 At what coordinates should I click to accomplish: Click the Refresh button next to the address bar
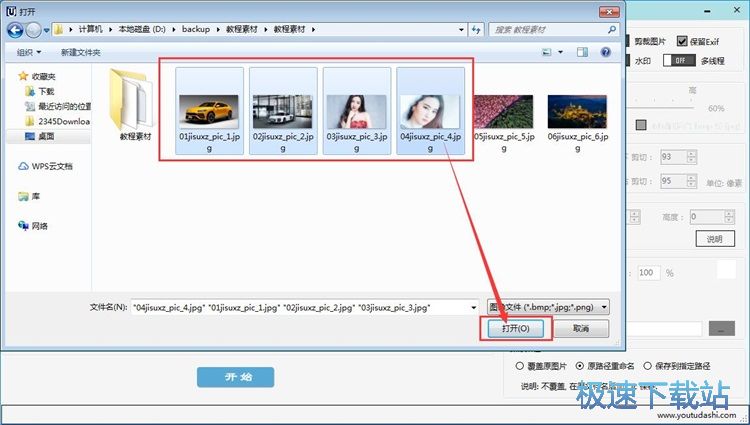pyautogui.click(x=475, y=30)
